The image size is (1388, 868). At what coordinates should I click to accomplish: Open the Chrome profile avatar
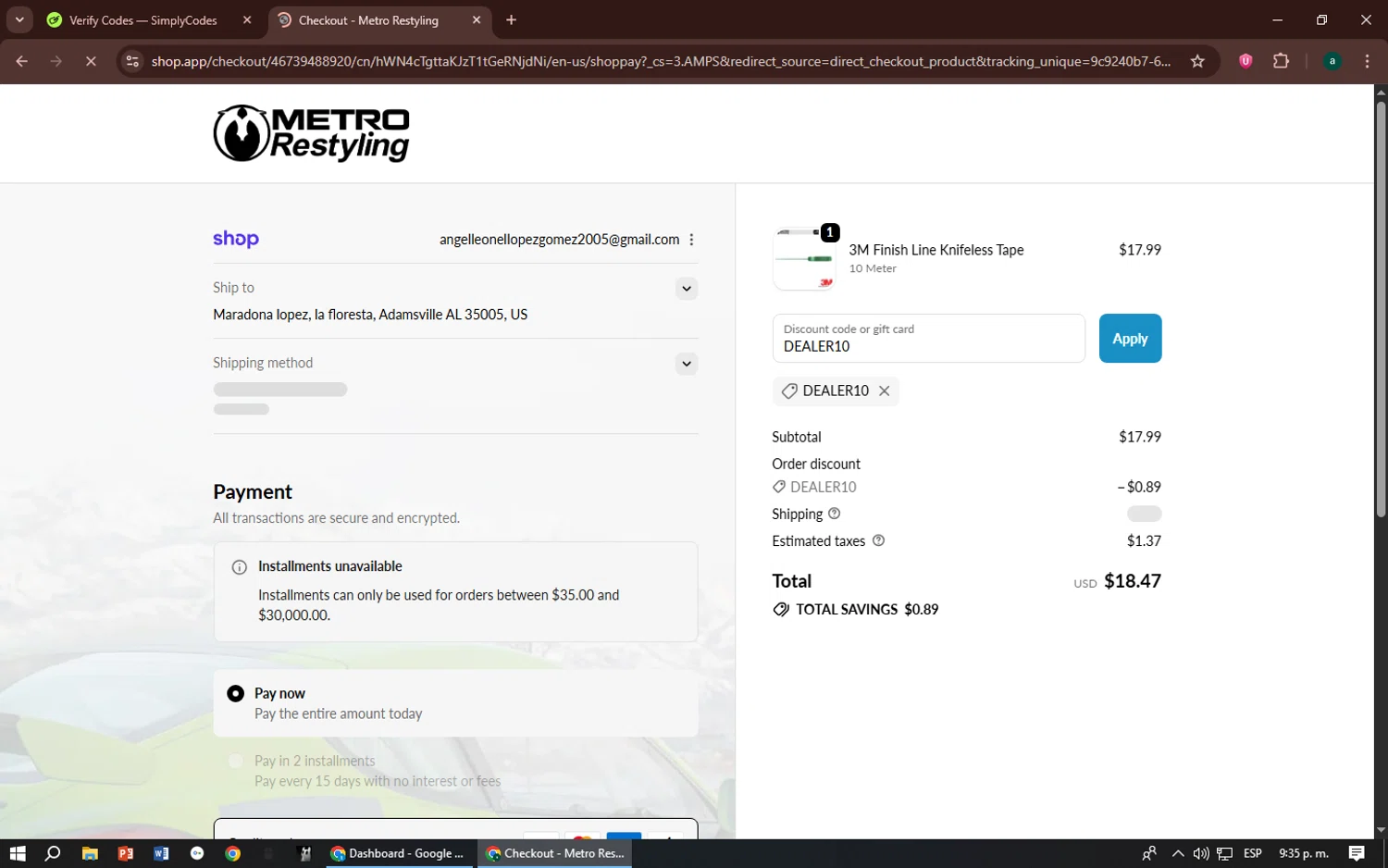[x=1332, y=61]
